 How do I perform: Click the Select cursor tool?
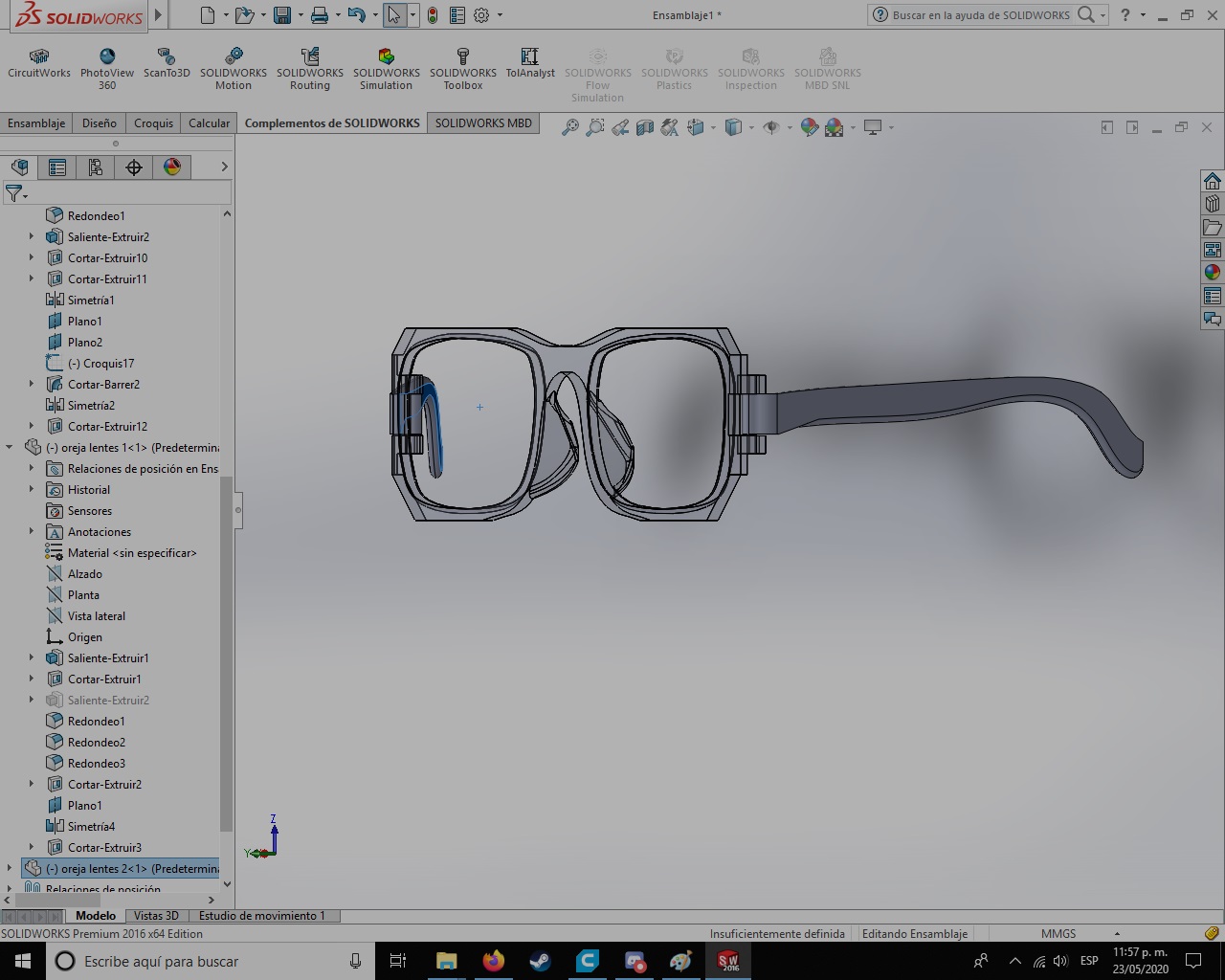(x=394, y=15)
